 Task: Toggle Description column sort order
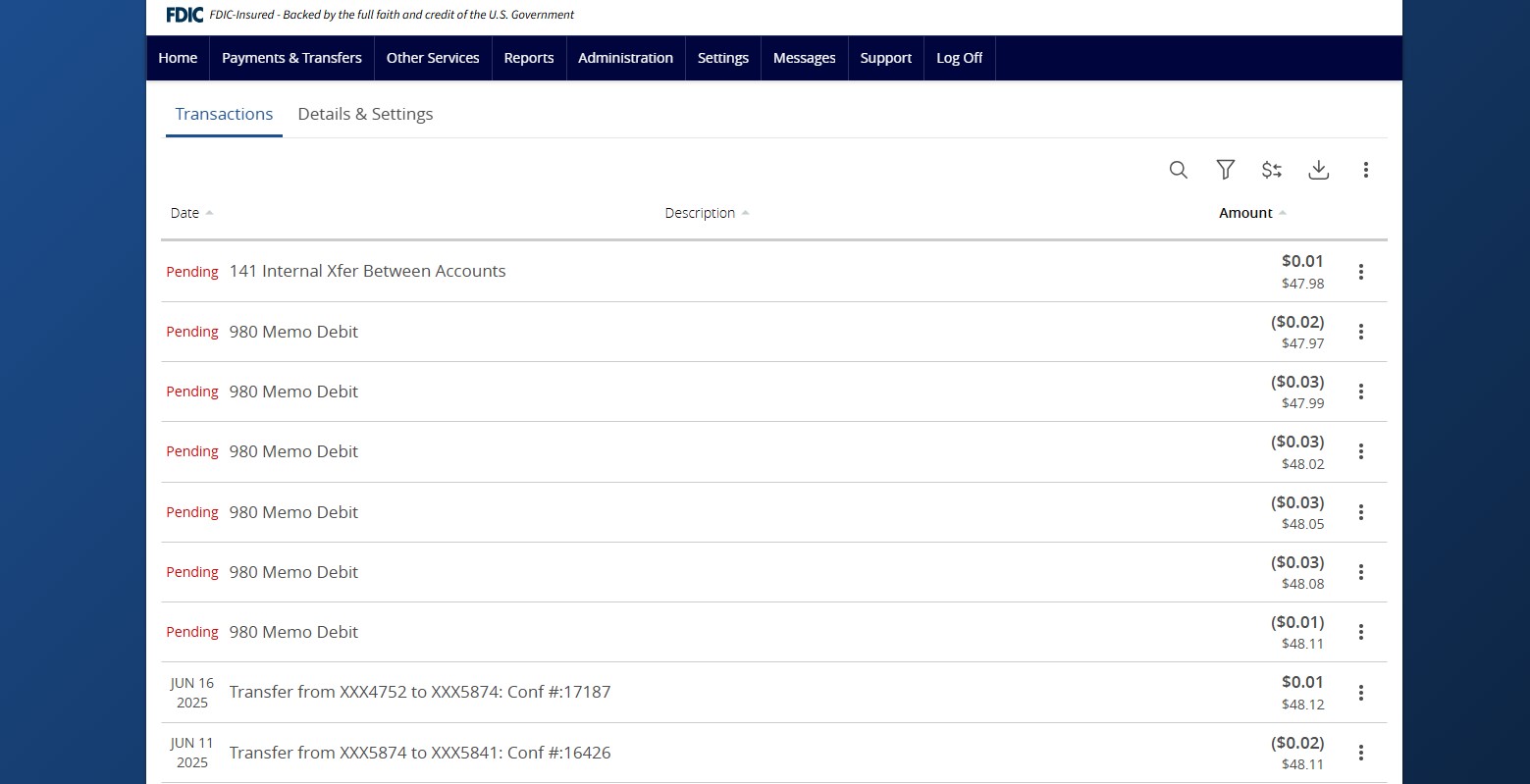coord(706,213)
